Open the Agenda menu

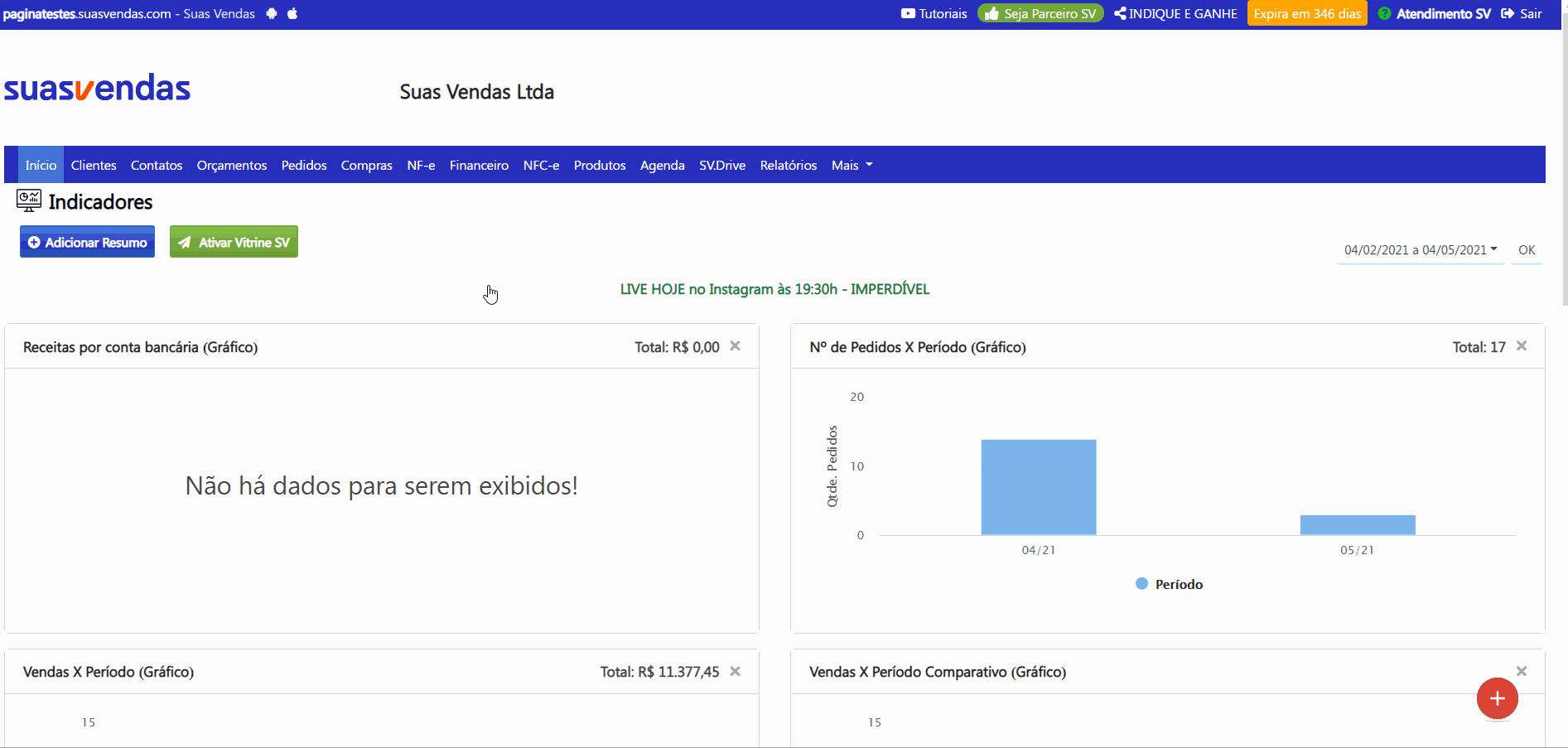point(663,165)
